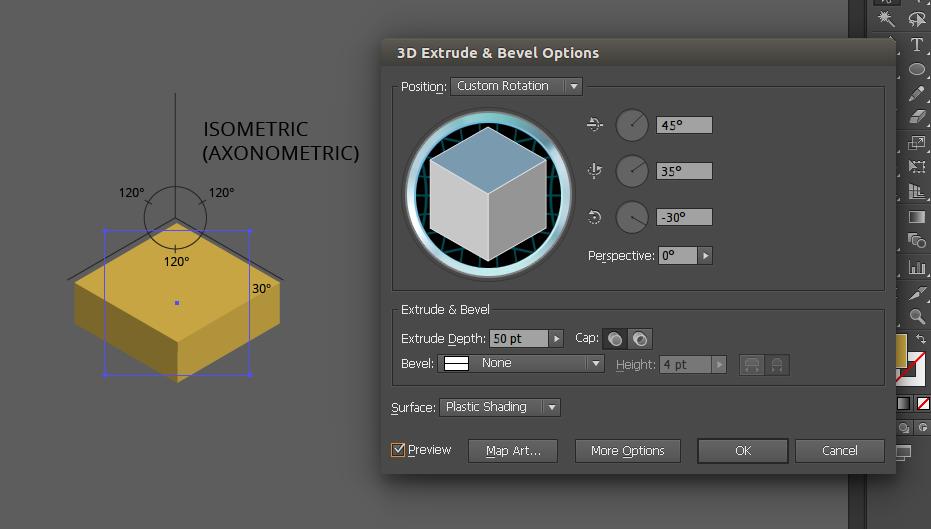Select the Free Transform tool
The width and height of the screenshot is (931, 529).
[x=917, y=167]
